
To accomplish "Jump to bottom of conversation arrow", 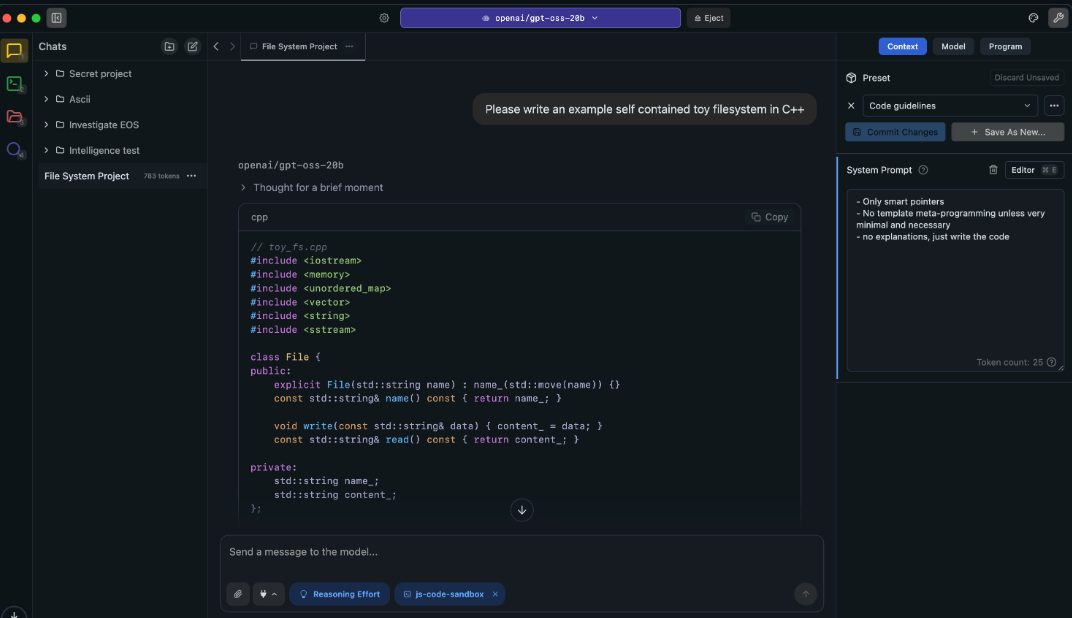I will pyautogui.click(x=522, y=510).
